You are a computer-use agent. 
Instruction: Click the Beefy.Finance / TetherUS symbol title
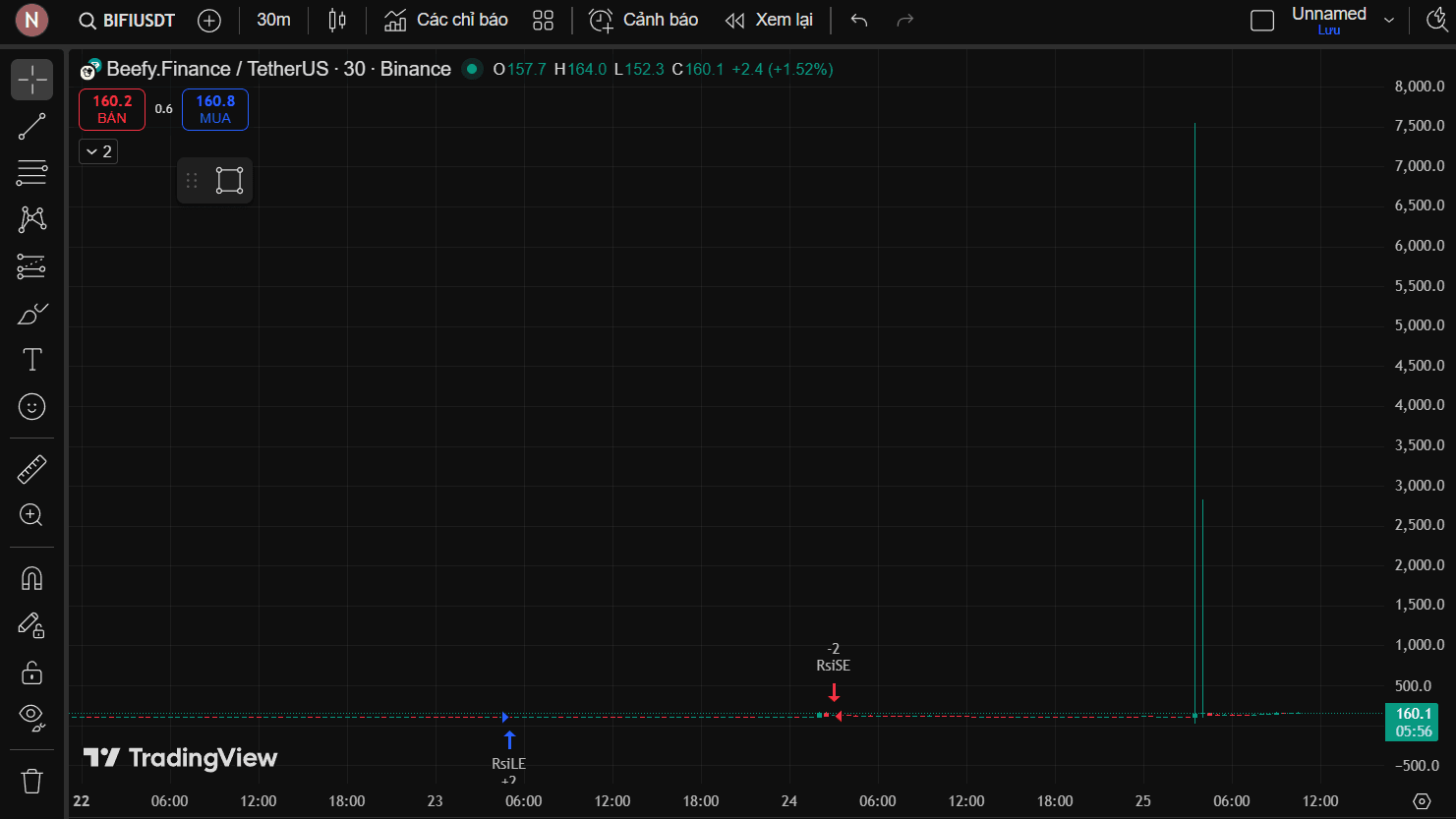pos(278,69)
